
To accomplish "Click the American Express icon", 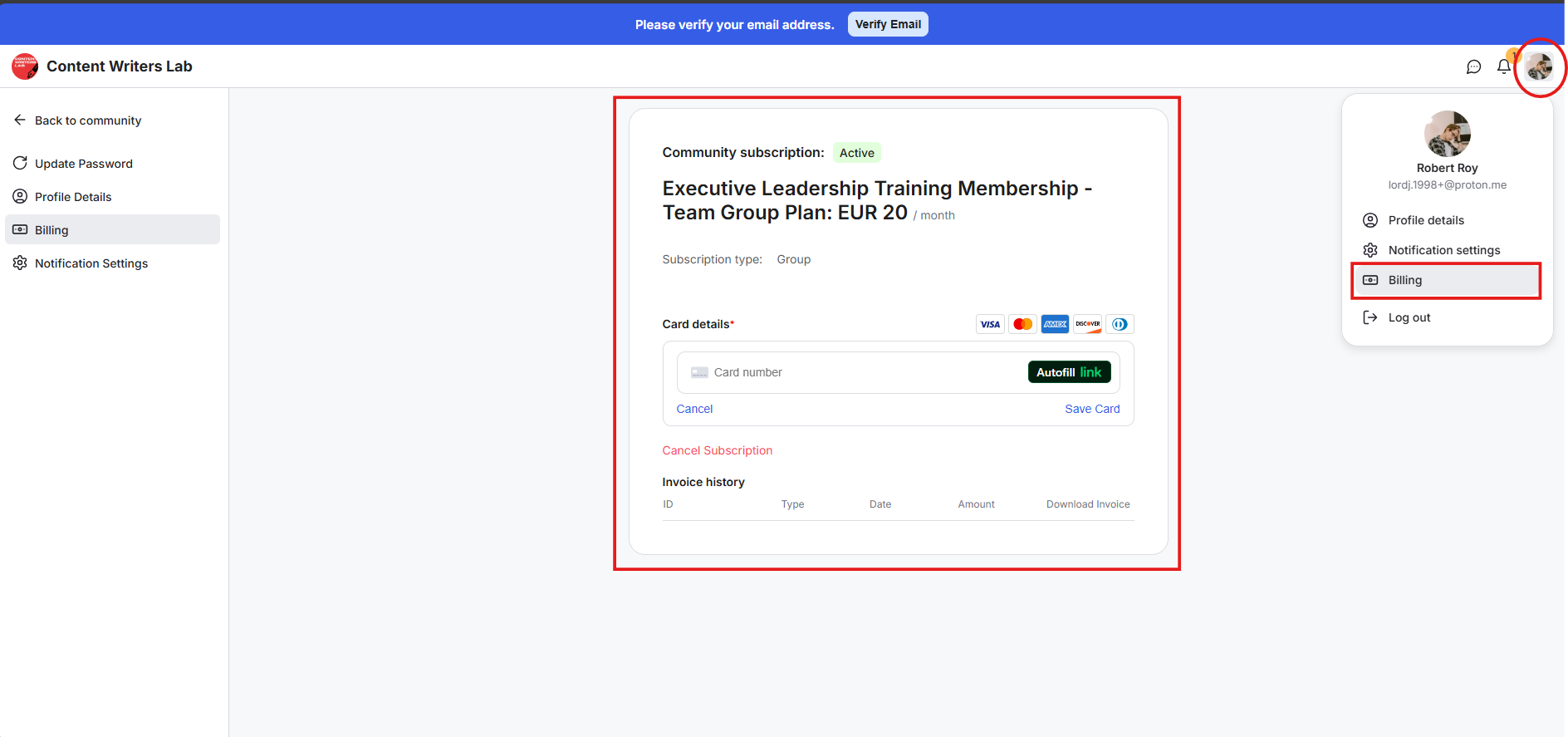I will (x=1055, y=324).
